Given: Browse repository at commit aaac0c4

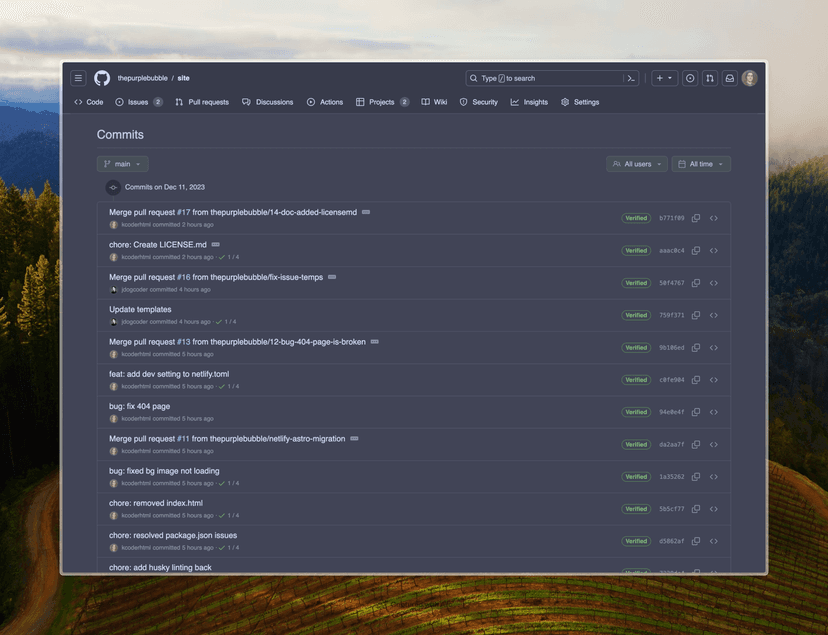Looking at the screenshot, I should (713, 251).
